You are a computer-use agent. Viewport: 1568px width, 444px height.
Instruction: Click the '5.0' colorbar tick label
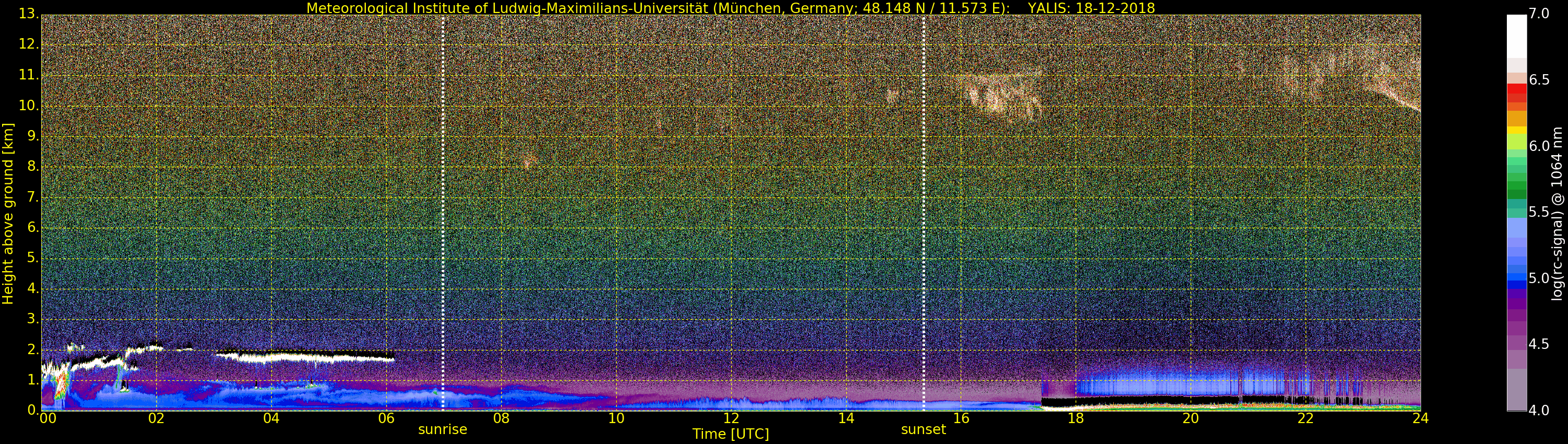click(x=1539, y=278)
